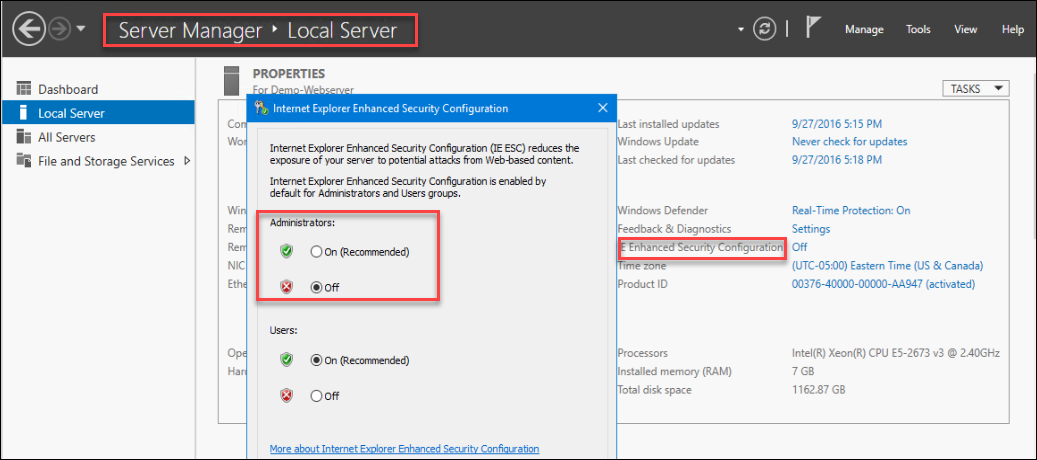
Task: Open the Tools menu
Action: (918, 30)
